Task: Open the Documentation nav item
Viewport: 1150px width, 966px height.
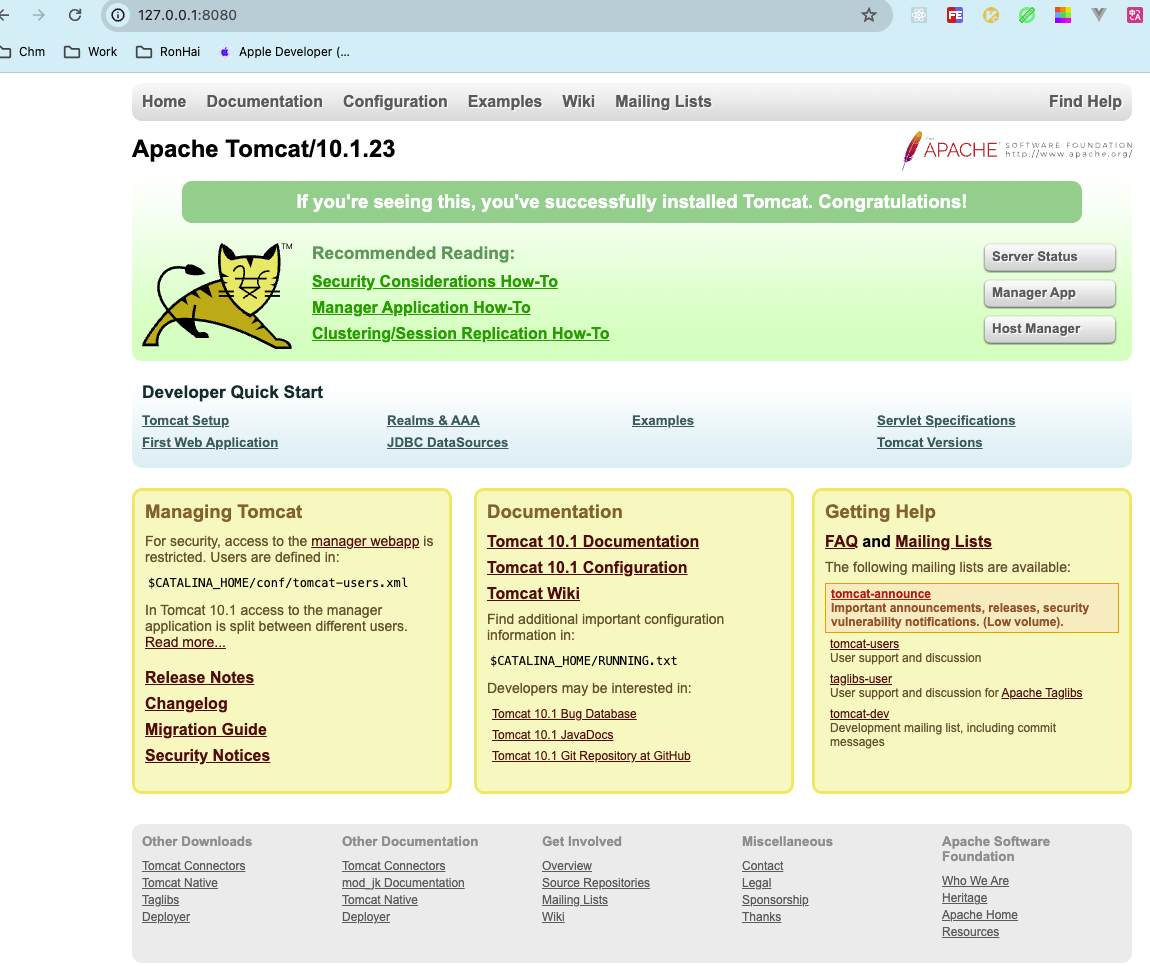Action: [x=264, y=101]
